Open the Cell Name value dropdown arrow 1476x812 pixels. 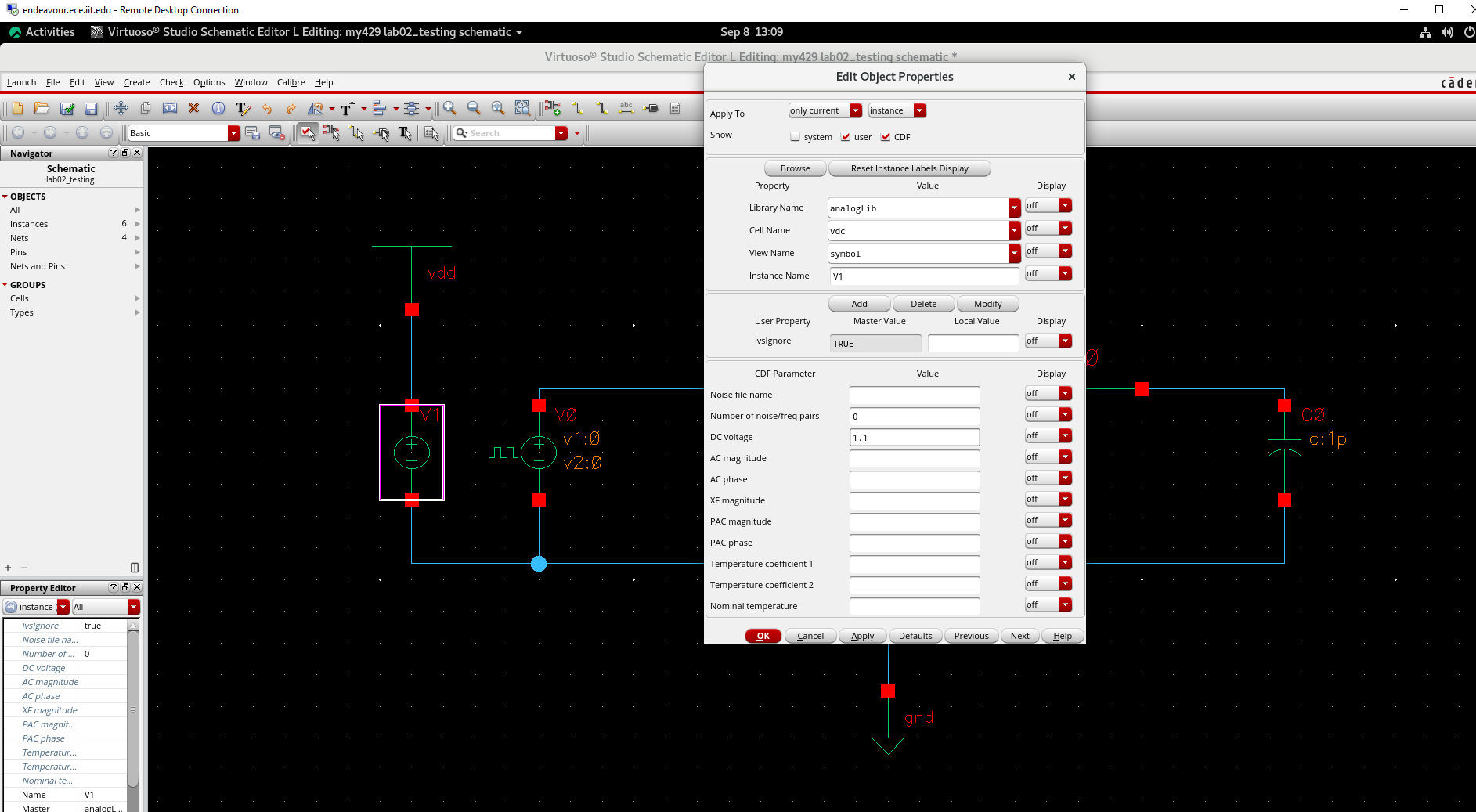pos(1015,230)
